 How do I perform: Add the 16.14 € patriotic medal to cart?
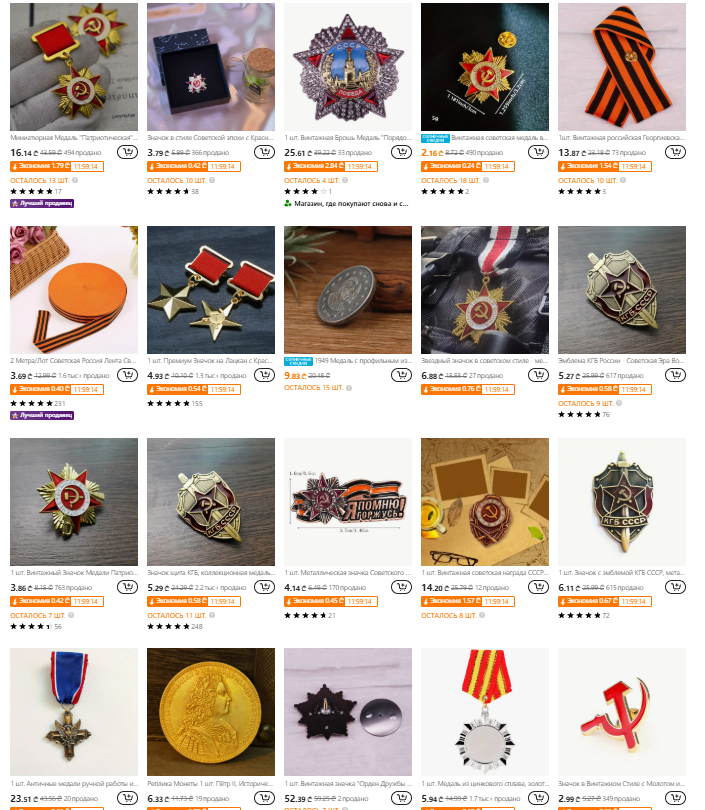127,152
